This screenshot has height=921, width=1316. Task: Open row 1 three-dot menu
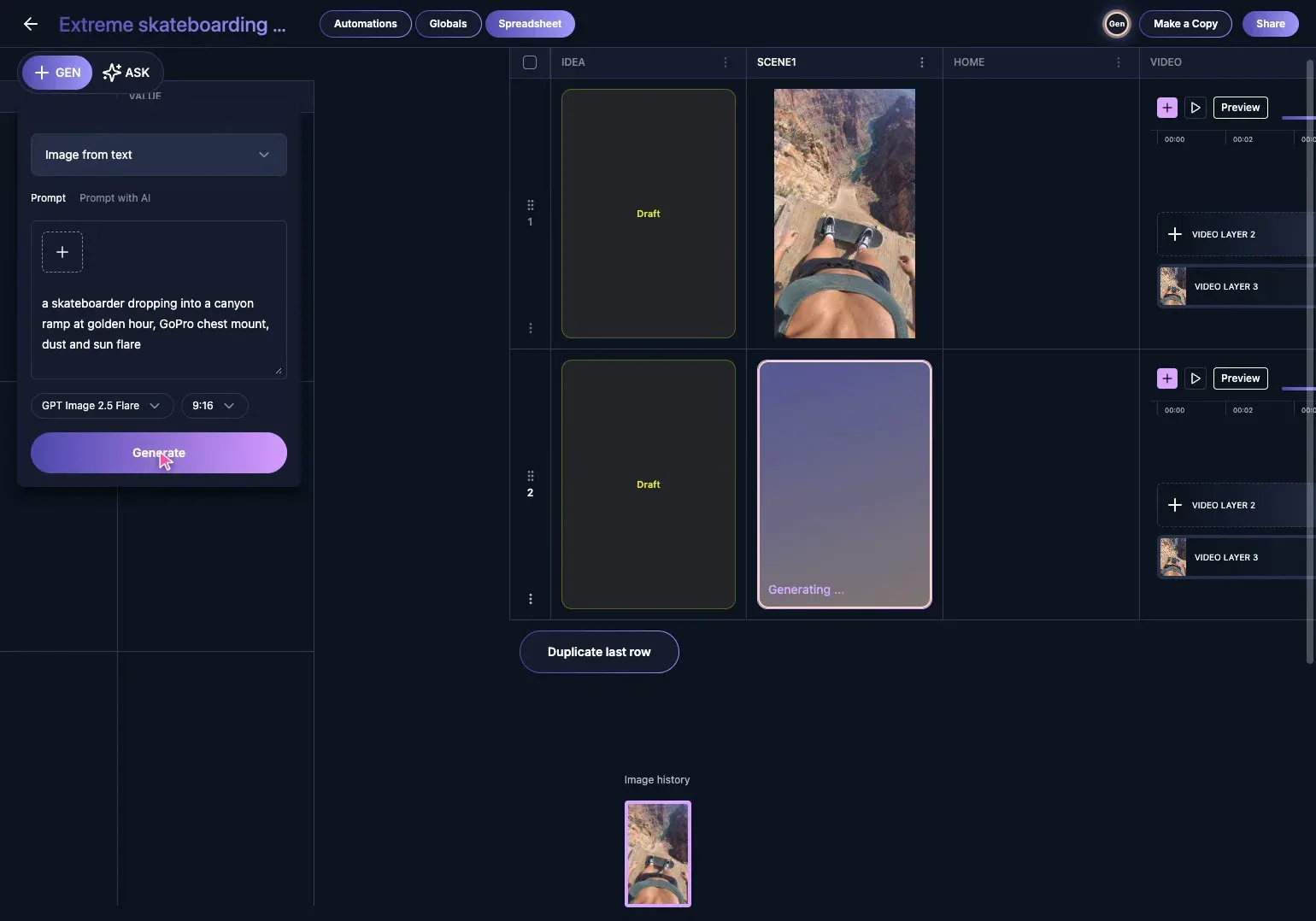pos(531,328)
